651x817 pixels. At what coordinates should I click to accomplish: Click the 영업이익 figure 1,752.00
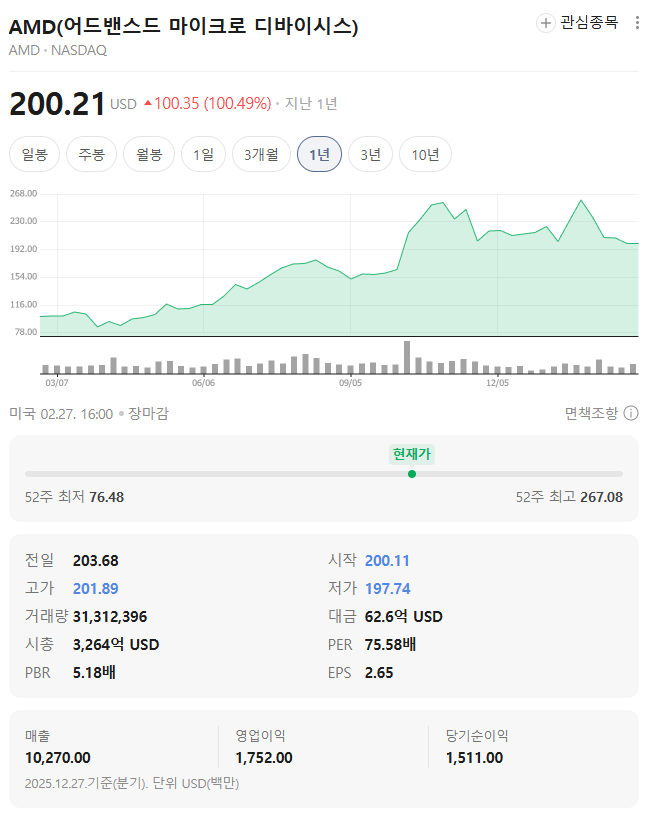coord(264,758)
